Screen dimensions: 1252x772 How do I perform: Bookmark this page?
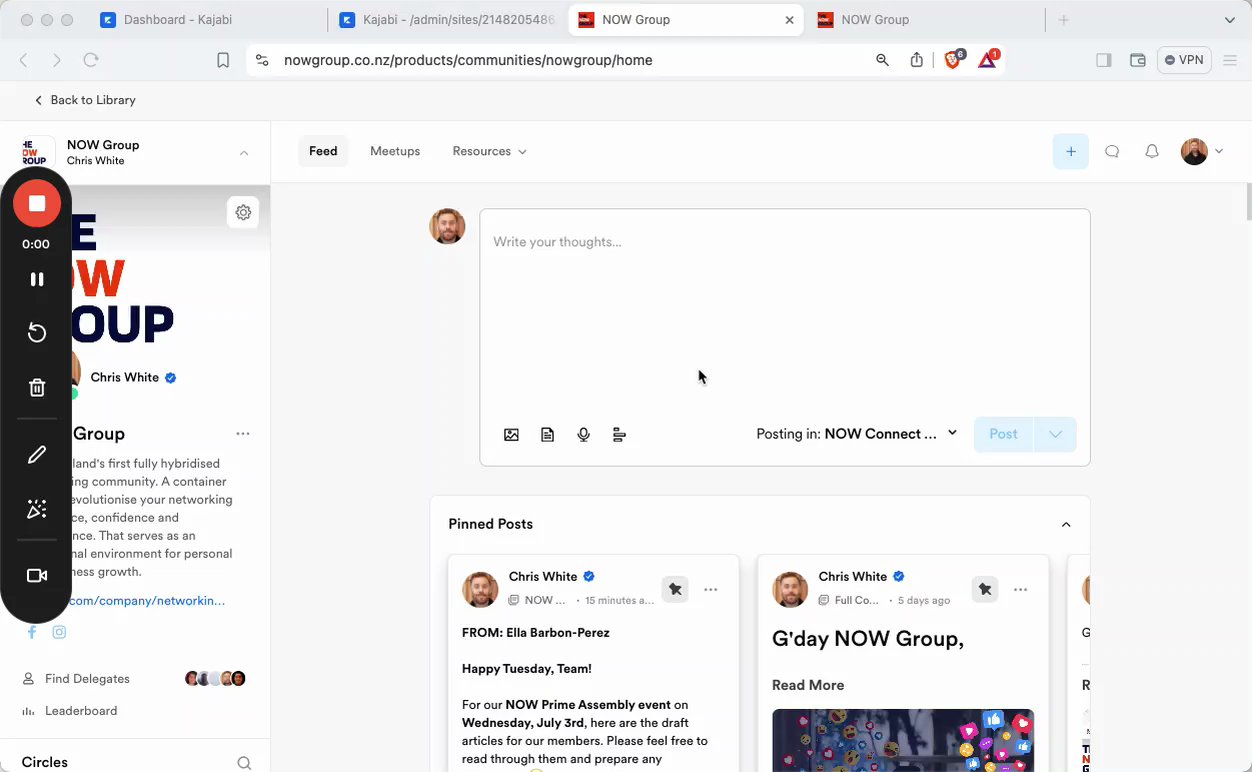(223, 60)
